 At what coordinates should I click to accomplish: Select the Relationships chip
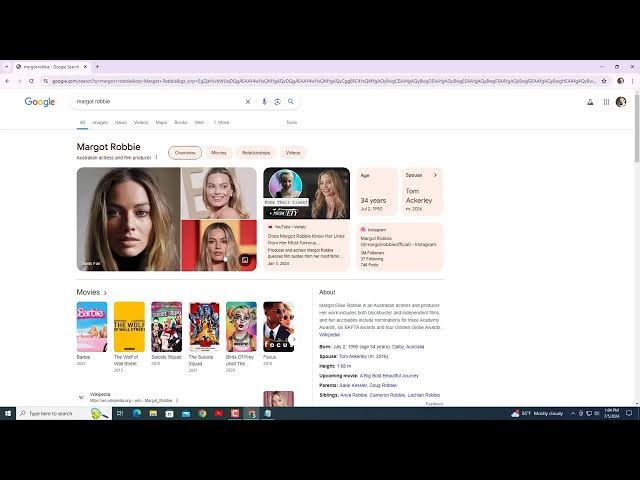coord(256,153)
